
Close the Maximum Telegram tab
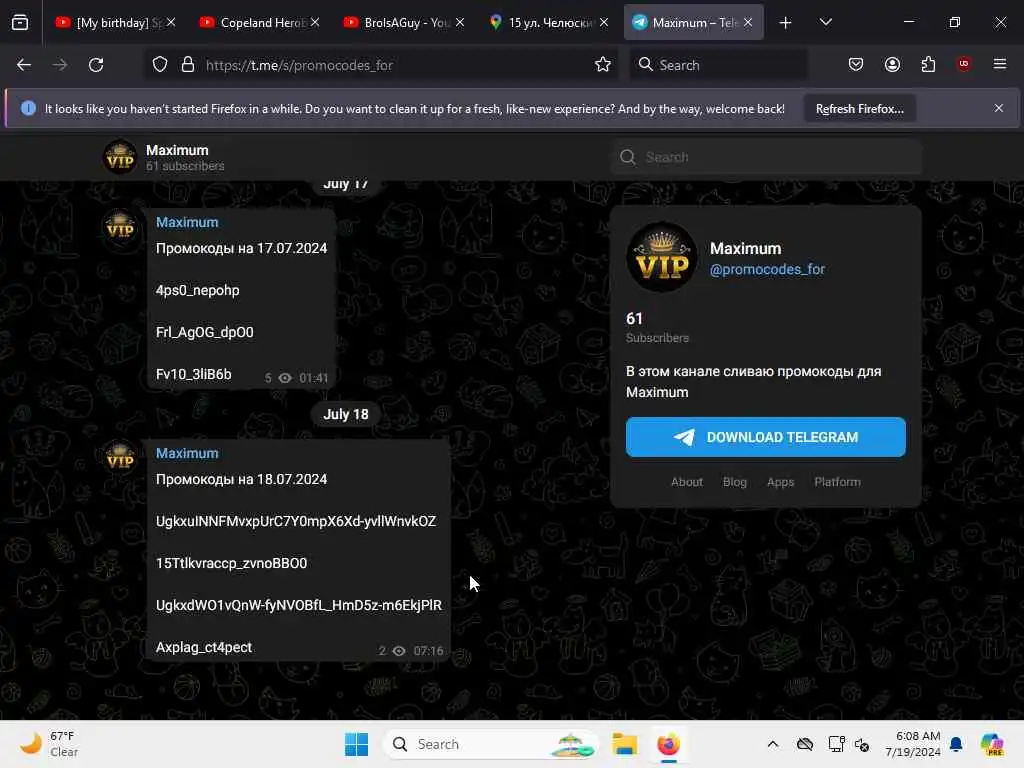point(748,22)
